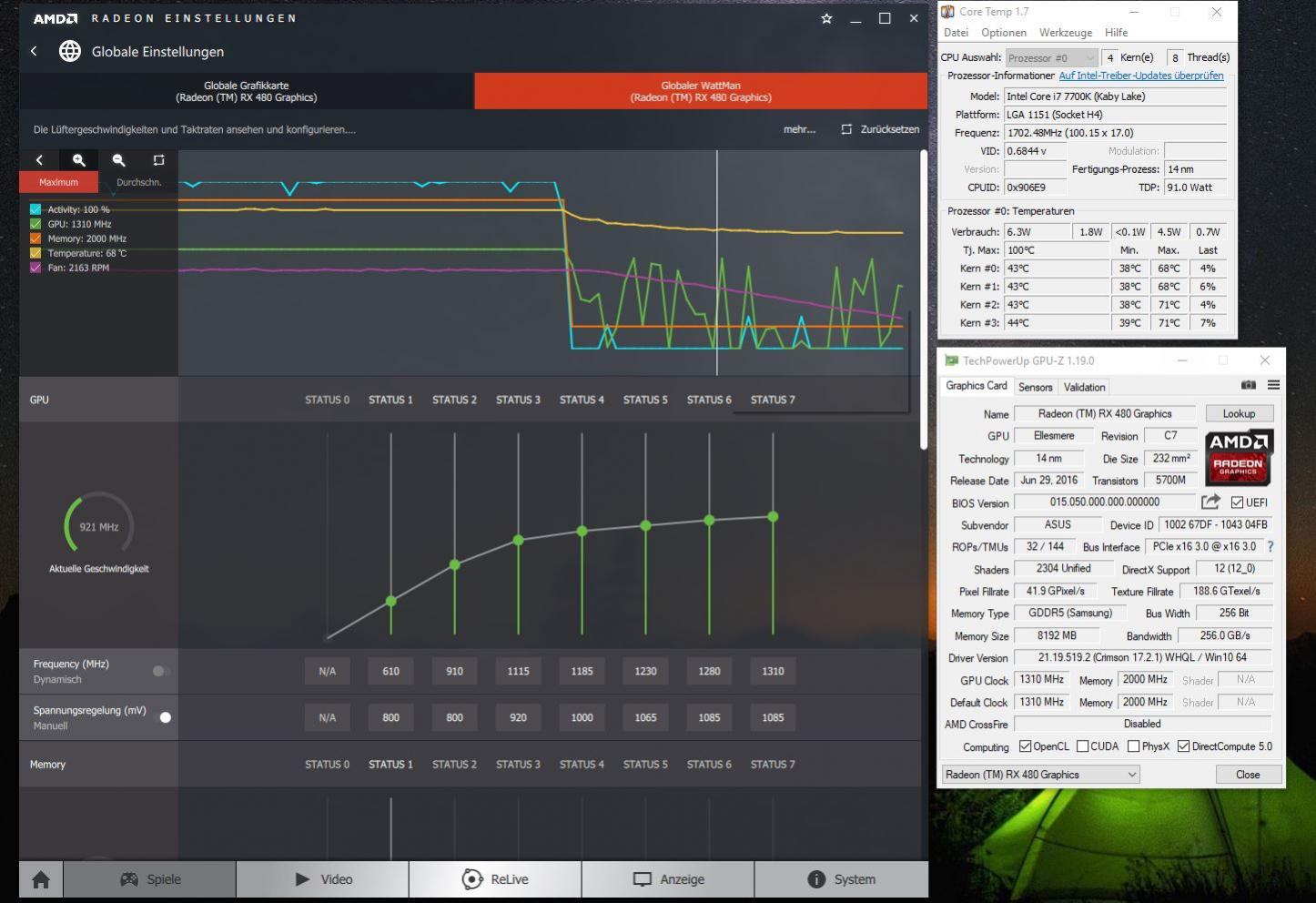
Task: Click the 921 MHz current speed gauge
Action: (98, 526)
